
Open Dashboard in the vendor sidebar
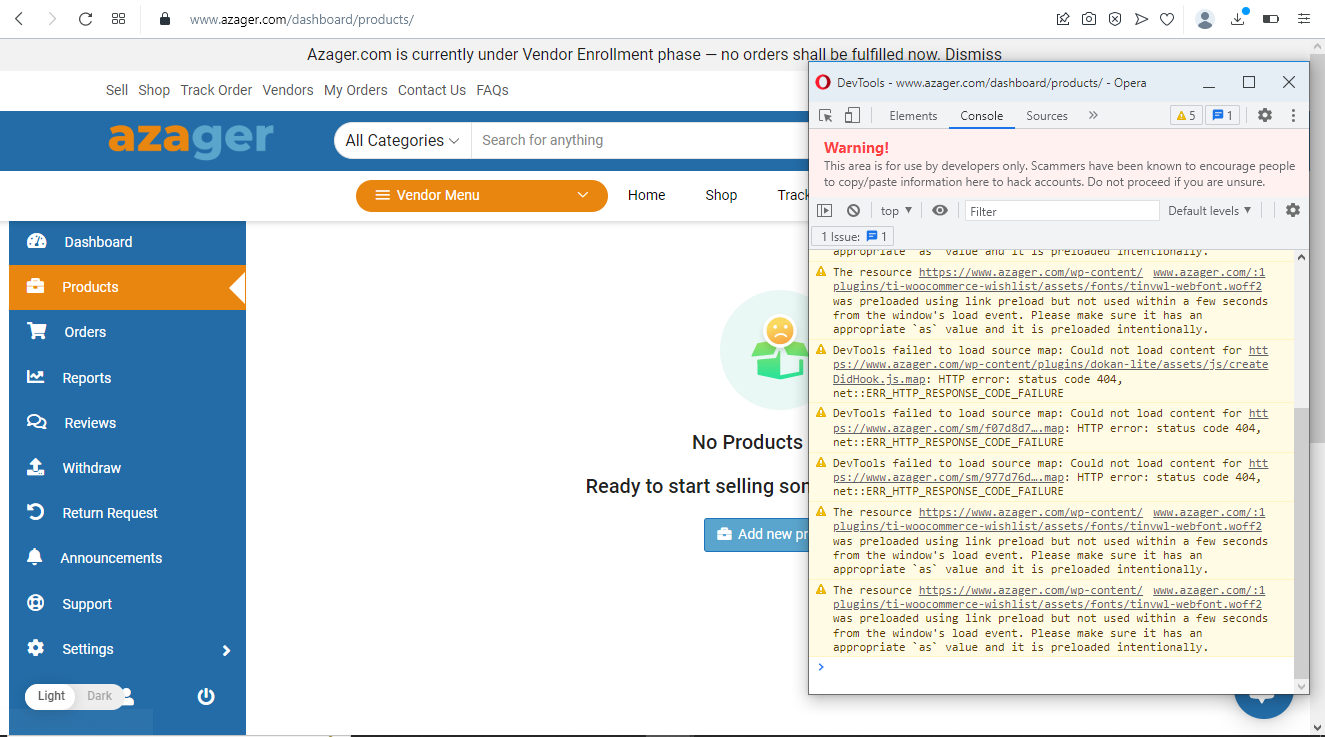[x=127, y=242]
